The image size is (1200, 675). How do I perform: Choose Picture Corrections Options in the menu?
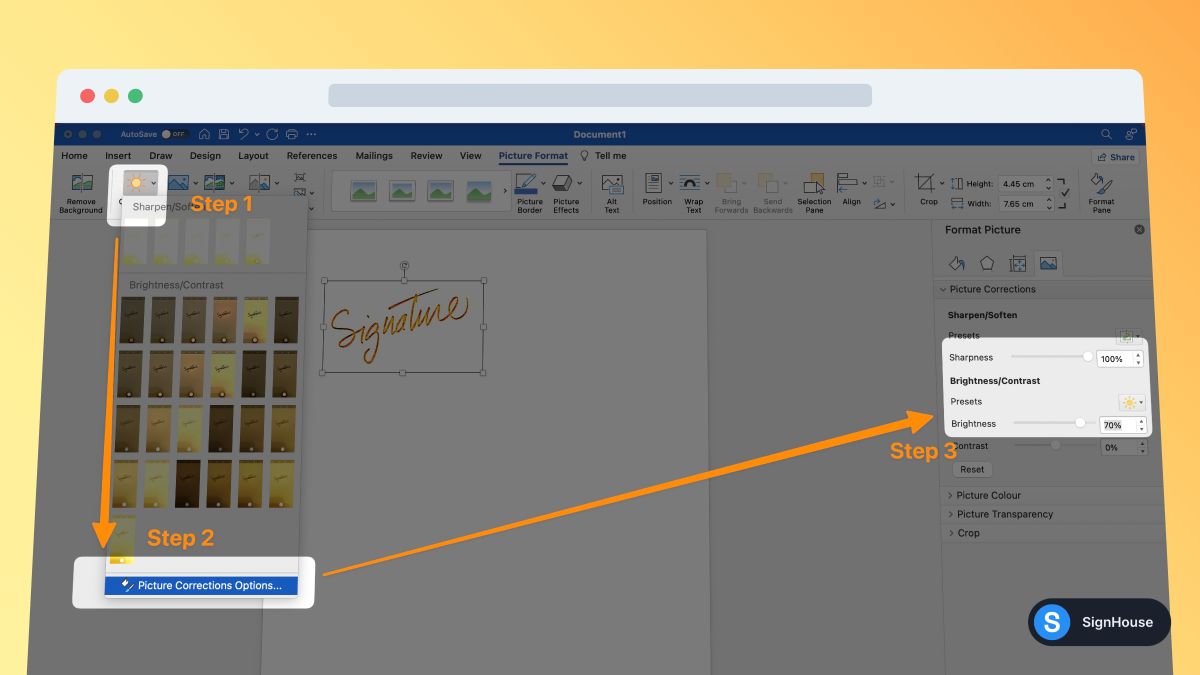pyautogui.click(x=200, y=585)
